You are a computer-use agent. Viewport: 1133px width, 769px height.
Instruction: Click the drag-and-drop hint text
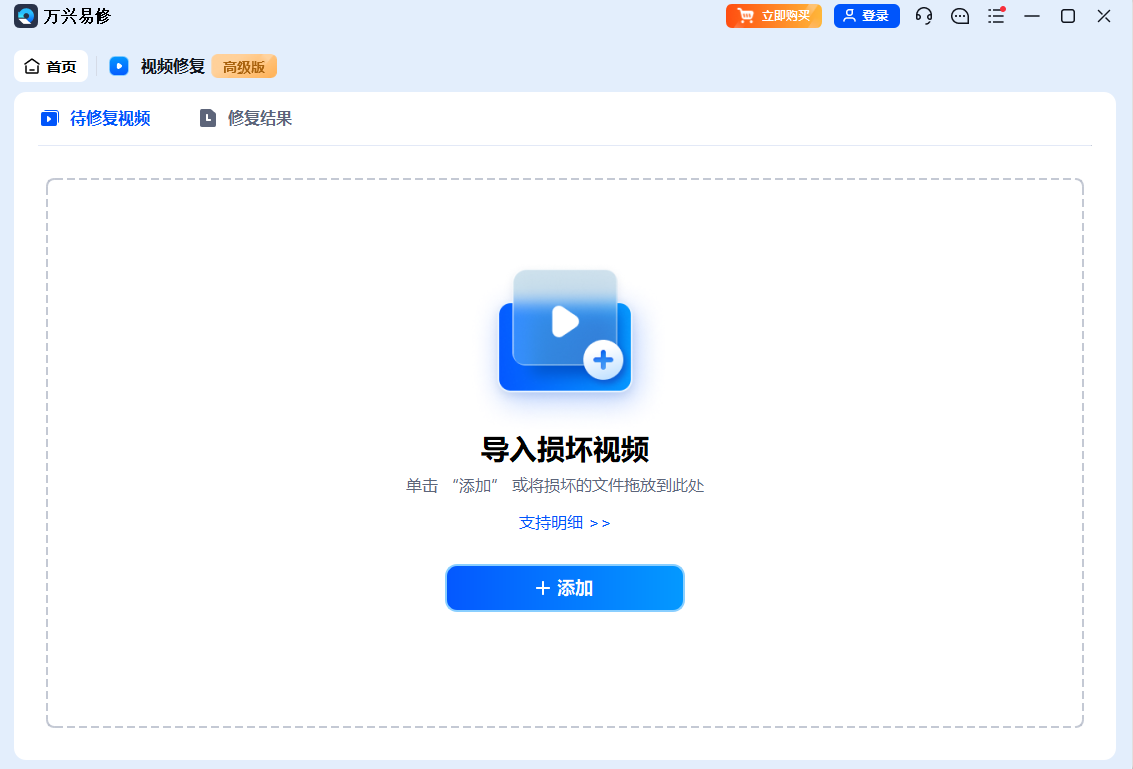pos(555,486)
